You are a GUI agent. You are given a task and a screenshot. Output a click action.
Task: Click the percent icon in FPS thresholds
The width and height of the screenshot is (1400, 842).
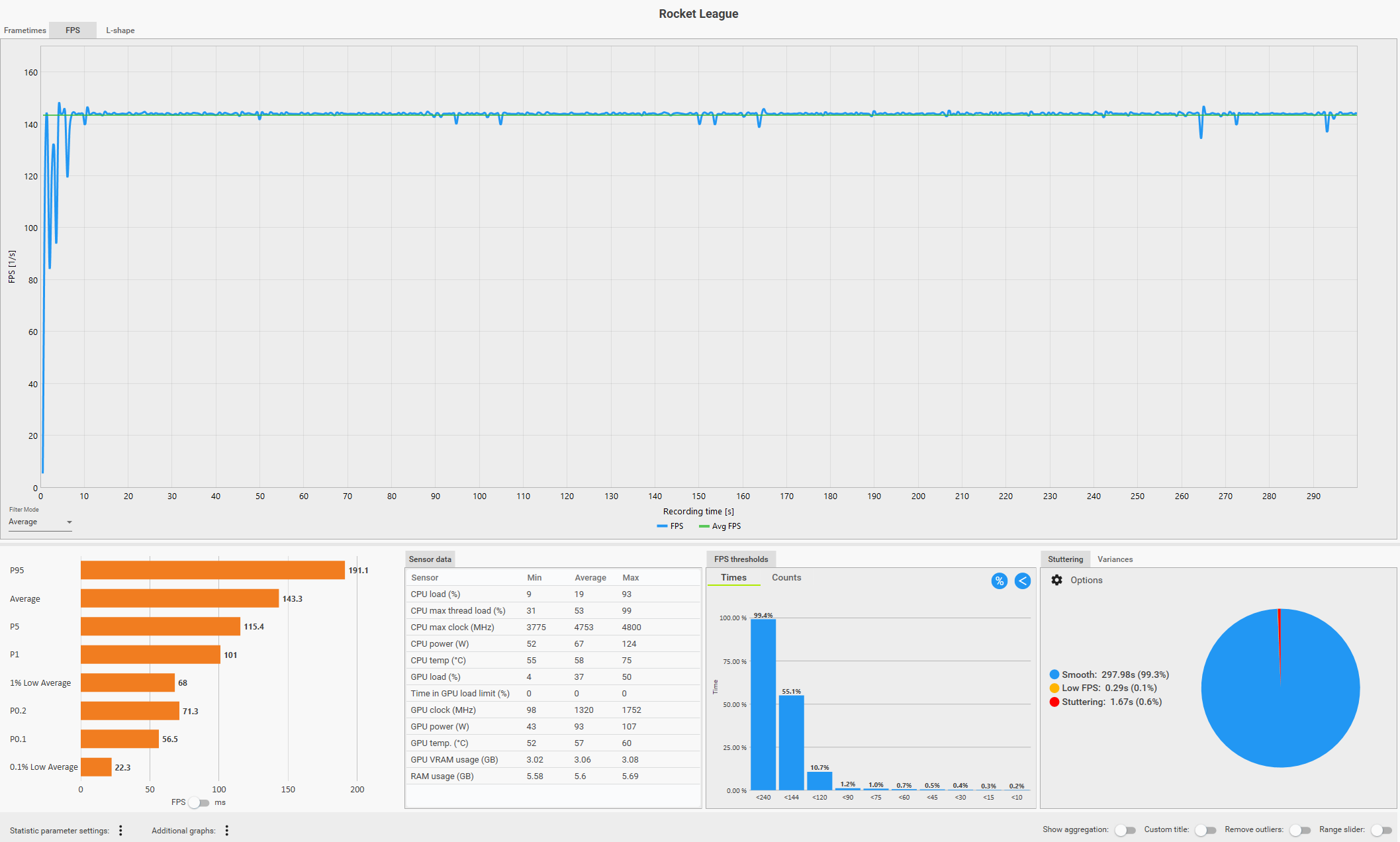(999, 581)
